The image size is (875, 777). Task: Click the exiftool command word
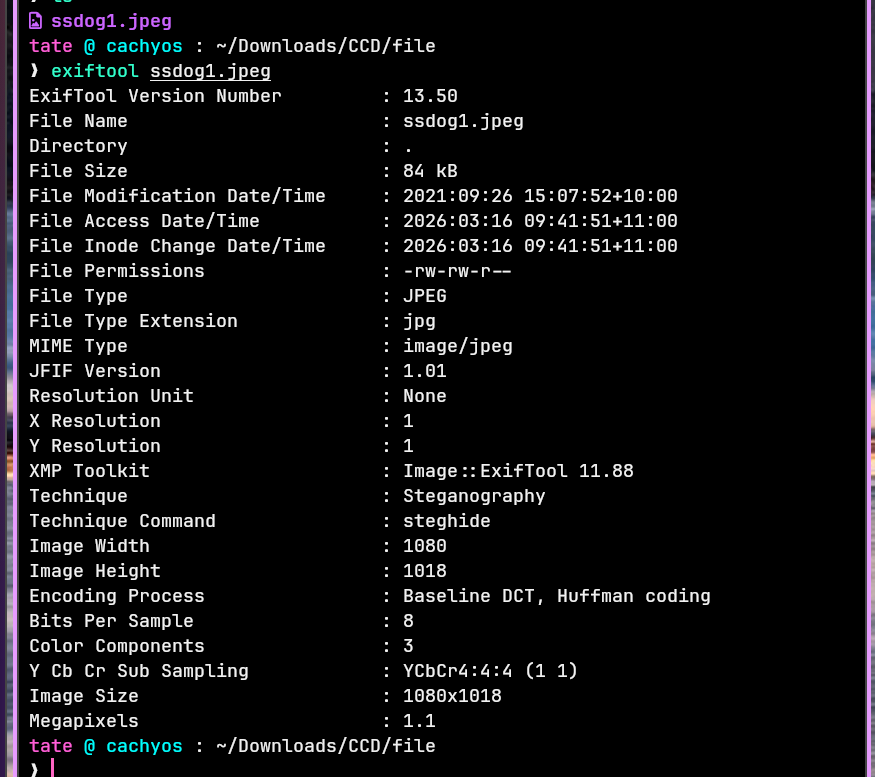95,71
